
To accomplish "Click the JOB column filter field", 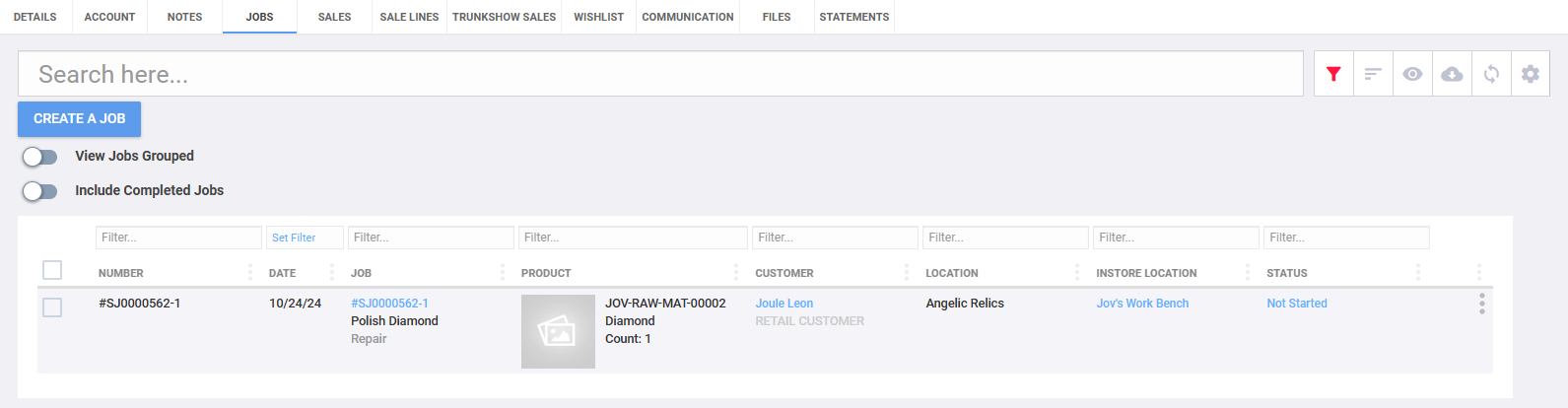I will (431, 238).
